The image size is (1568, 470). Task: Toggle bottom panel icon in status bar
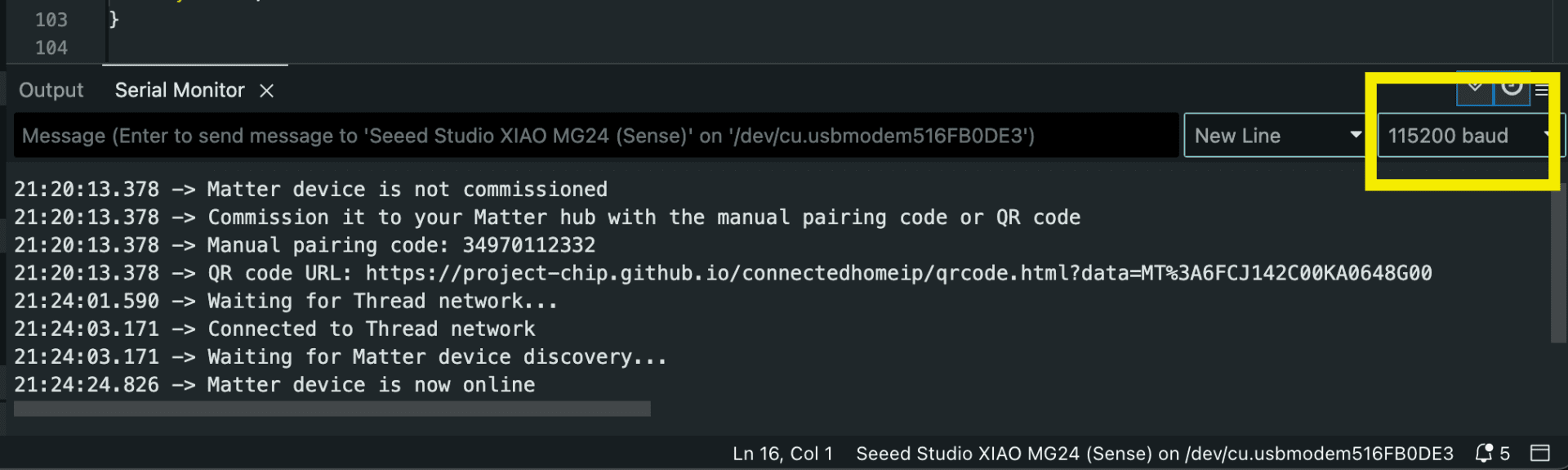click(x=1540, y=453)
